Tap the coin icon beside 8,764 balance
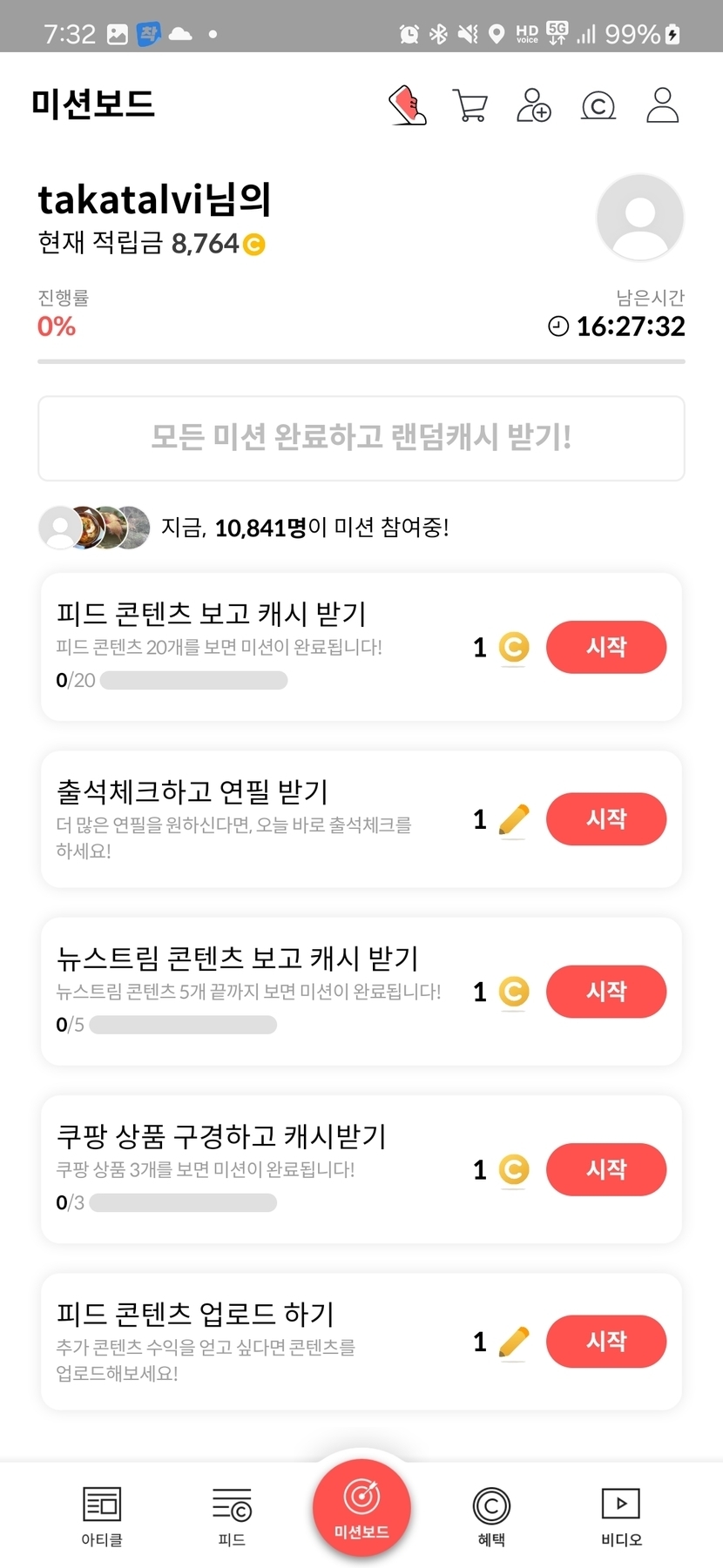The image size is (723, 1568). tap(254, 245)
